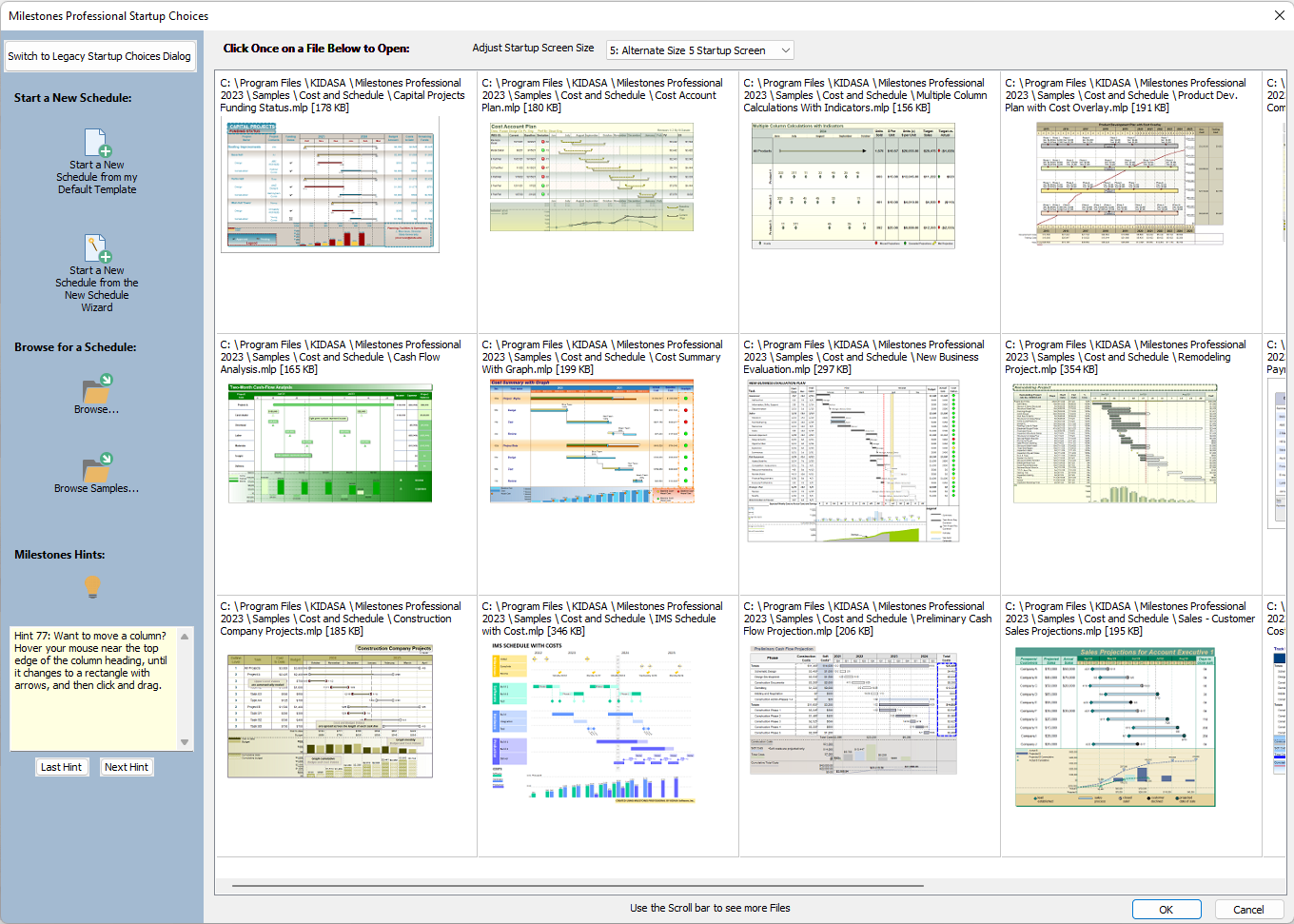Click the horizontal file list scrollbar
Image resolution: width=1294 pixels, height=924 pixels.
pos(571,887)
